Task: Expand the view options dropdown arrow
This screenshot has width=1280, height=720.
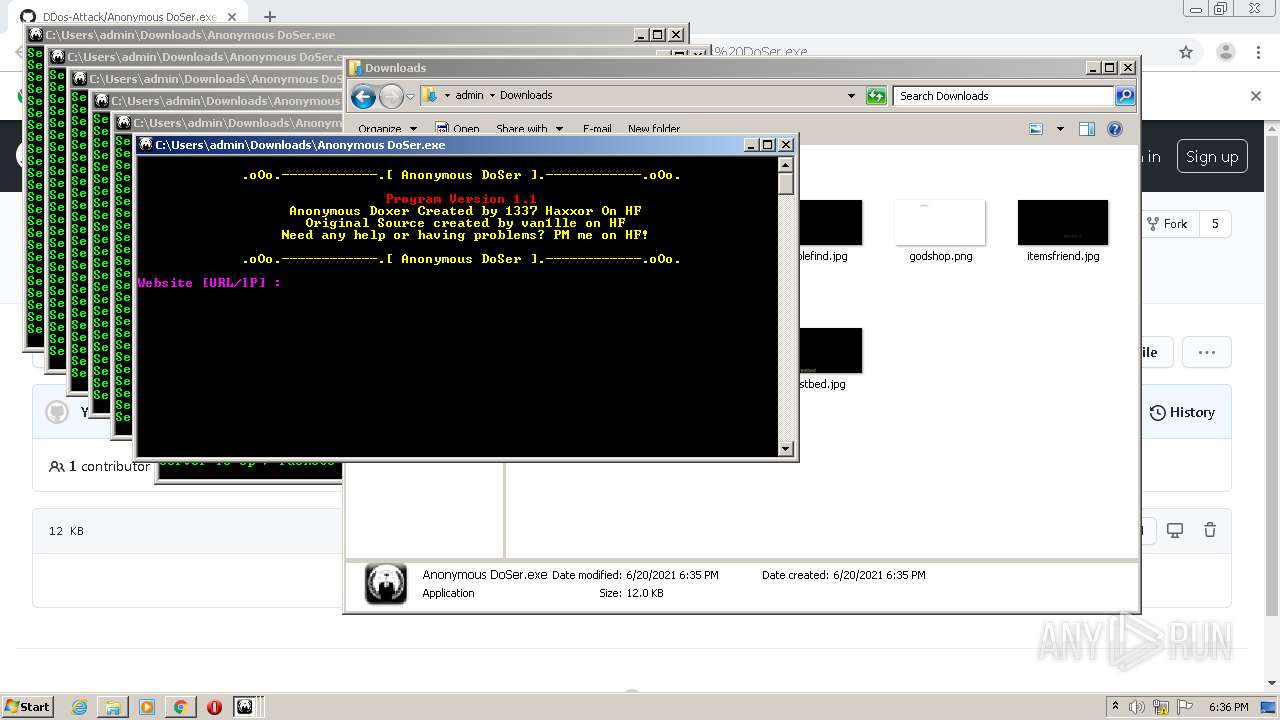Action: coord(1059,129)
